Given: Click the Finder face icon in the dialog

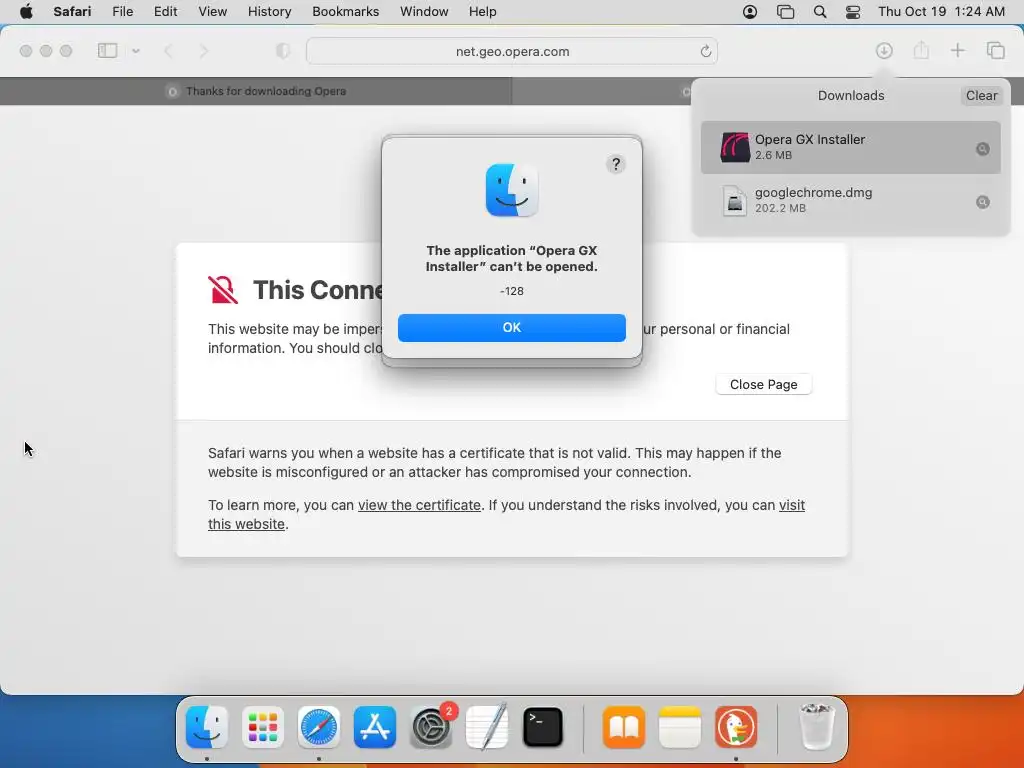Looking at the screenshot, I should click(x=511, y=190).
